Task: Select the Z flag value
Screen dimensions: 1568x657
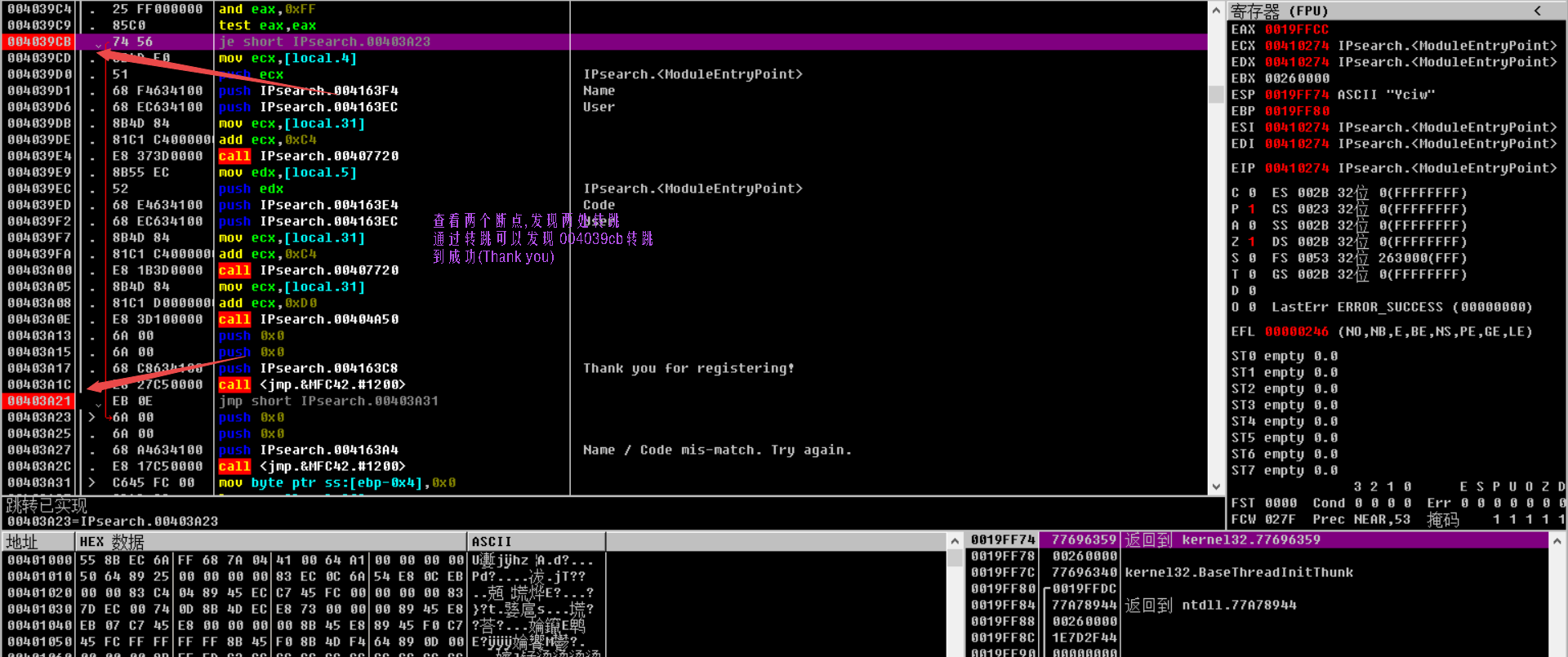Action: pyautogui.click(x=1252, y=242)
